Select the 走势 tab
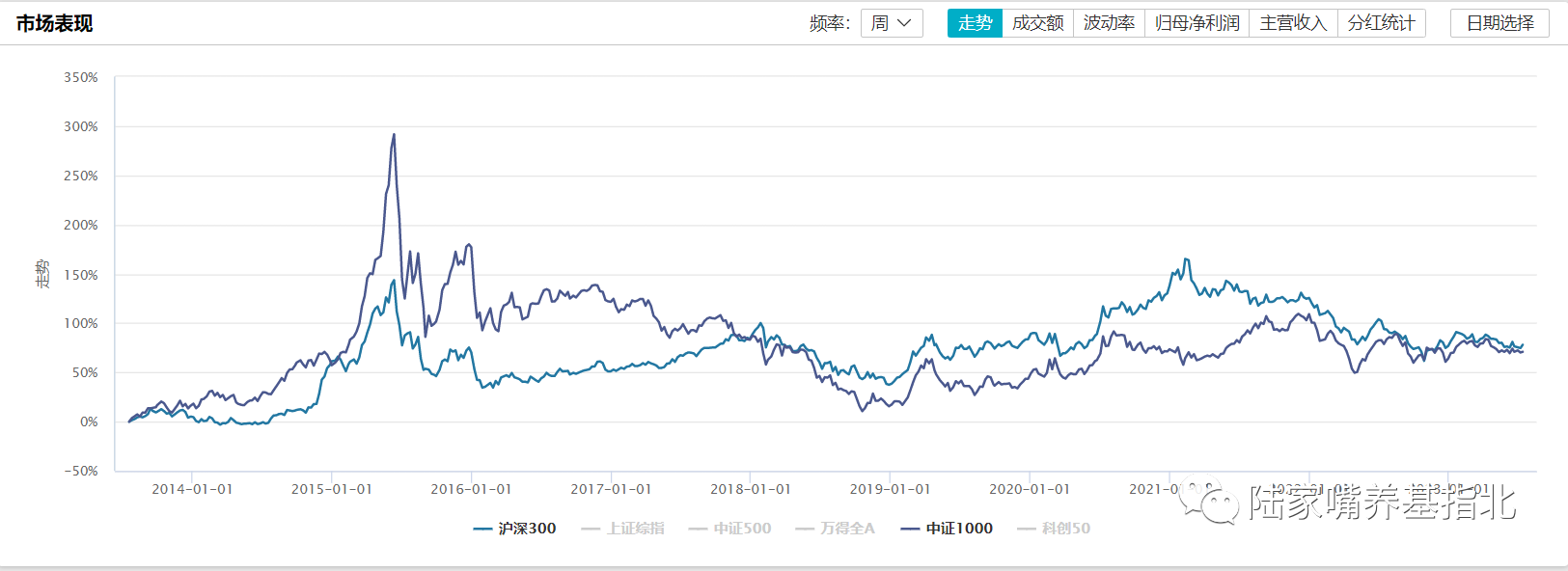1568x571 pixels. click(x=975, y=23)
